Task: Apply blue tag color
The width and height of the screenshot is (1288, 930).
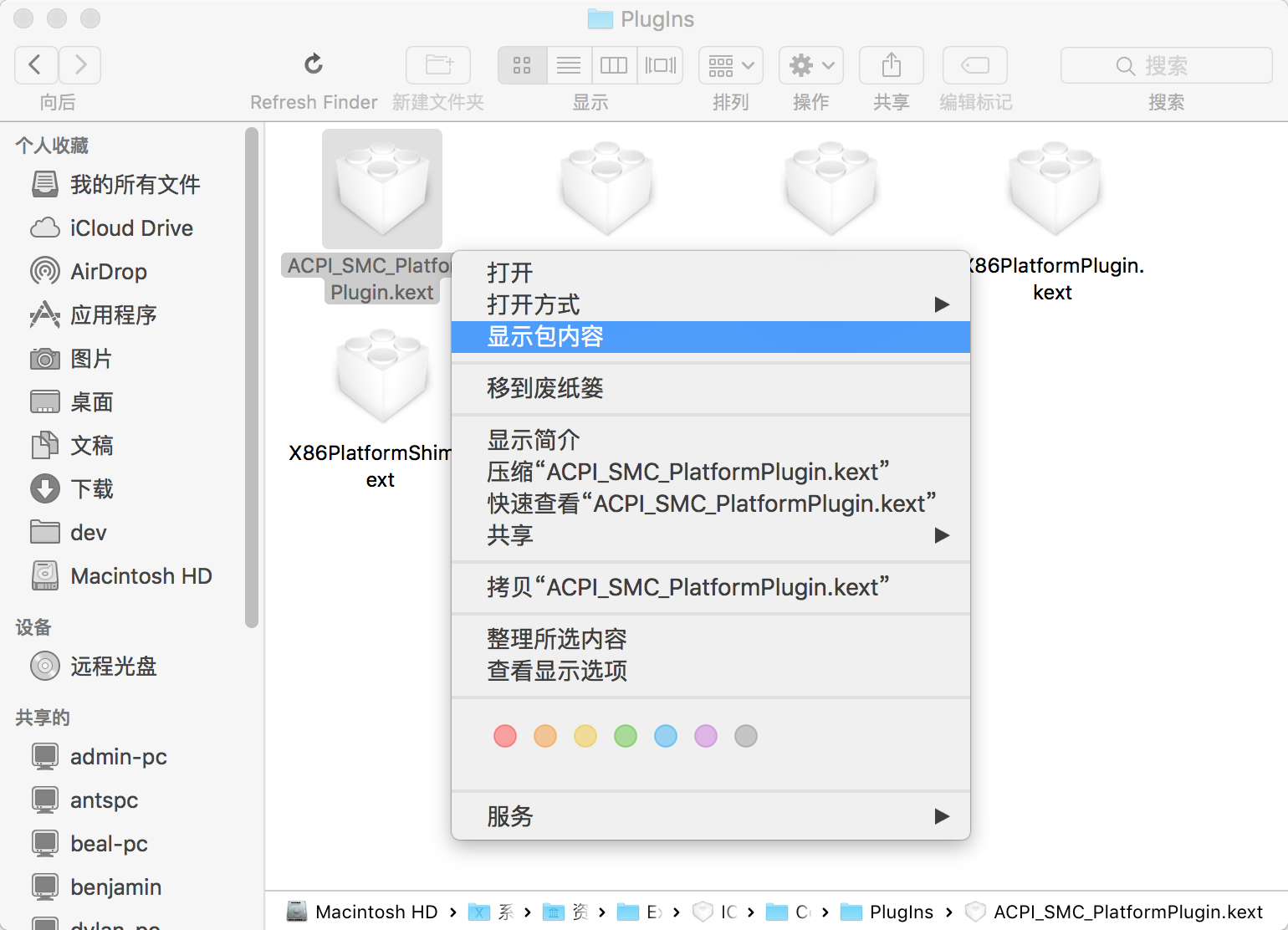Action: coord(666,736)
